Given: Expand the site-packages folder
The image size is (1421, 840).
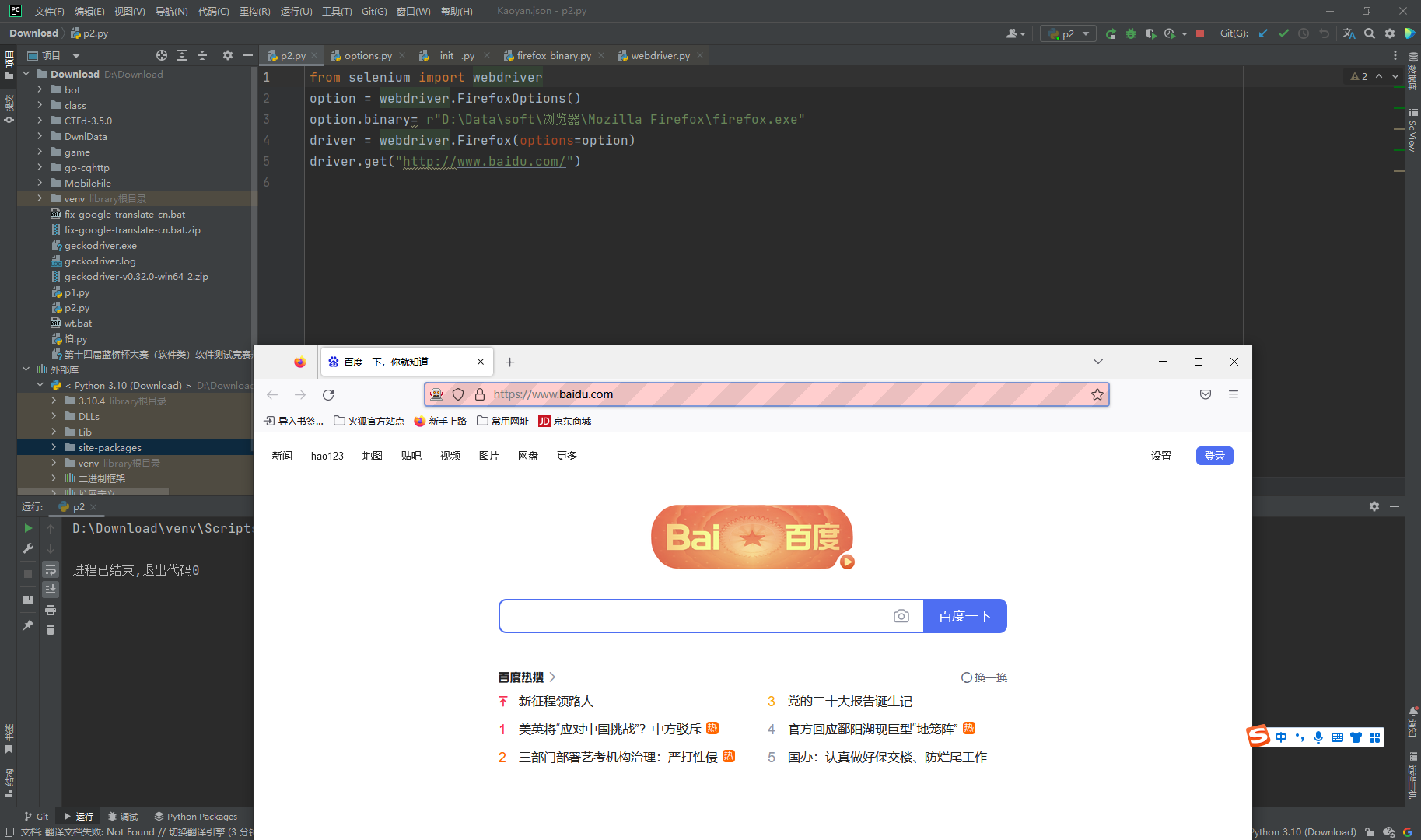Looking at the screenshot, I should [x=54, y=447].
